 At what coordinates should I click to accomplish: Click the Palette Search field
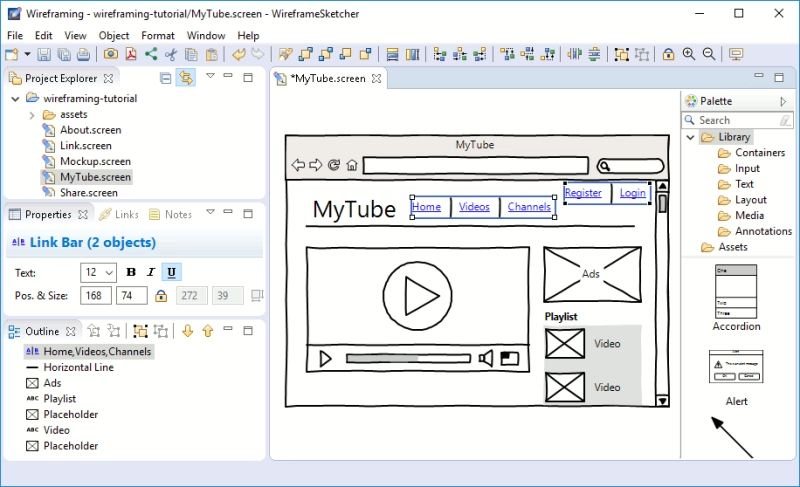click(737, 120)
